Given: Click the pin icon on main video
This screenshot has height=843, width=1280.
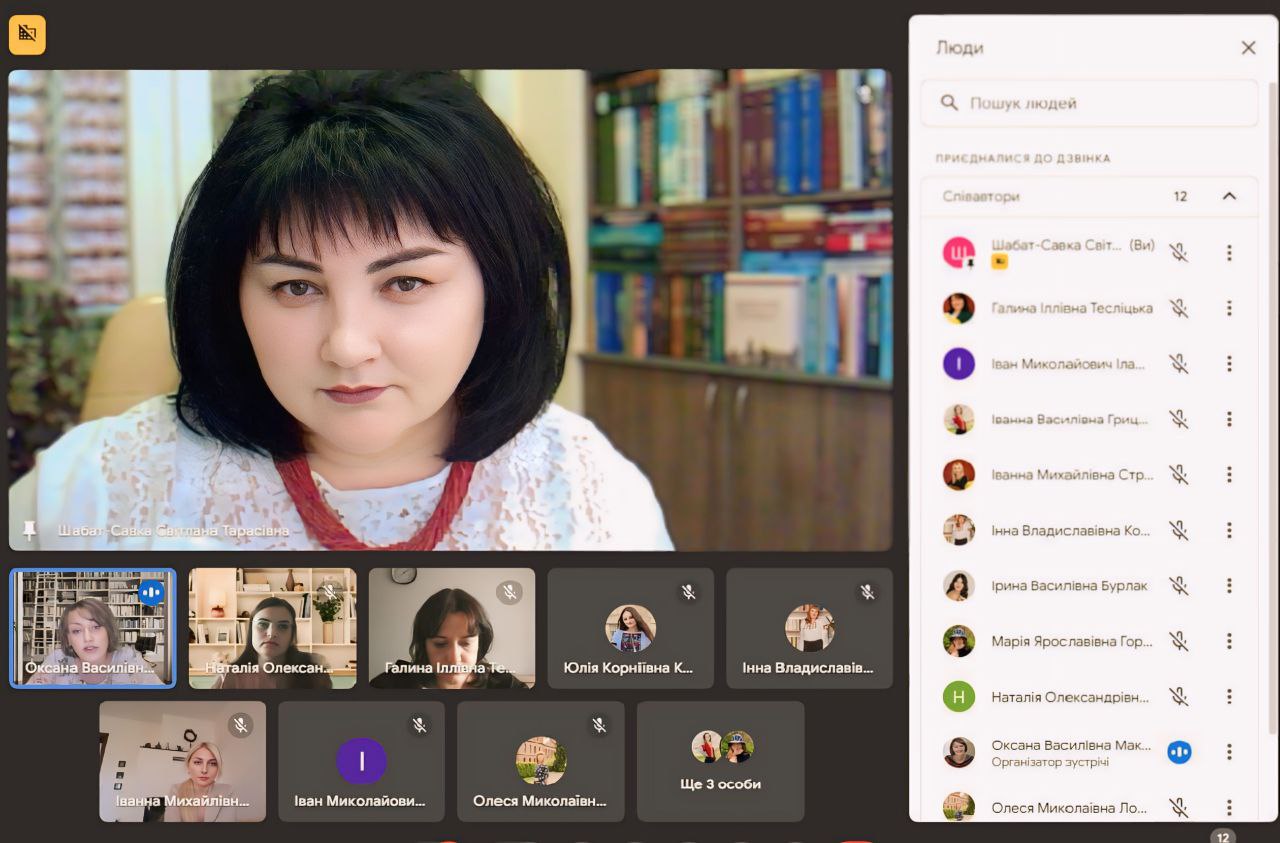Looking at the screenshot, I should coord(29,530).
